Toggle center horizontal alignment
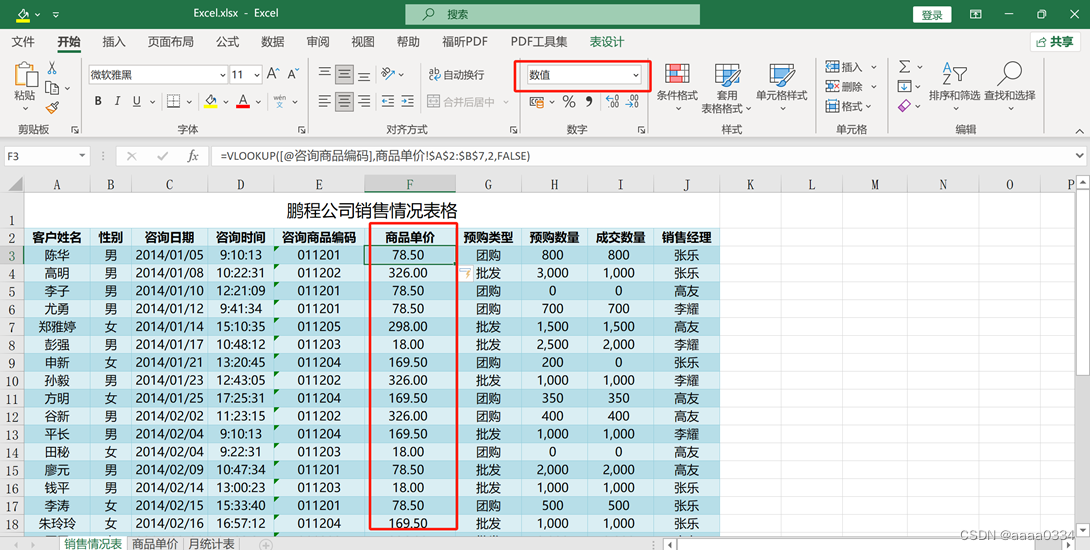Screen dimensions: 1090x550 [344, 102]
